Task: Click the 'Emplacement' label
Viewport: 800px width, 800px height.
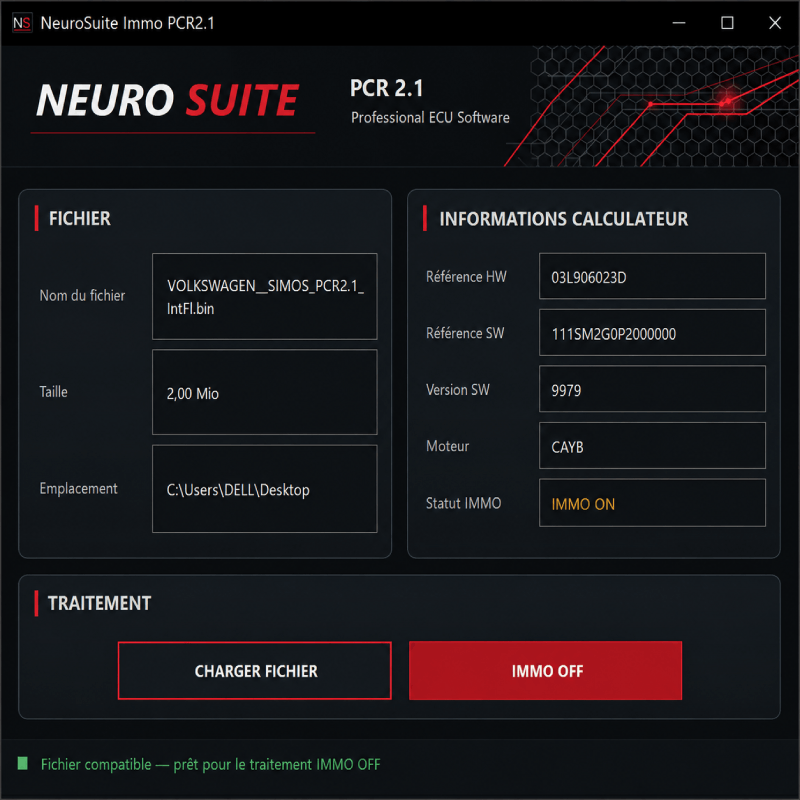Action: coord(79,489)
